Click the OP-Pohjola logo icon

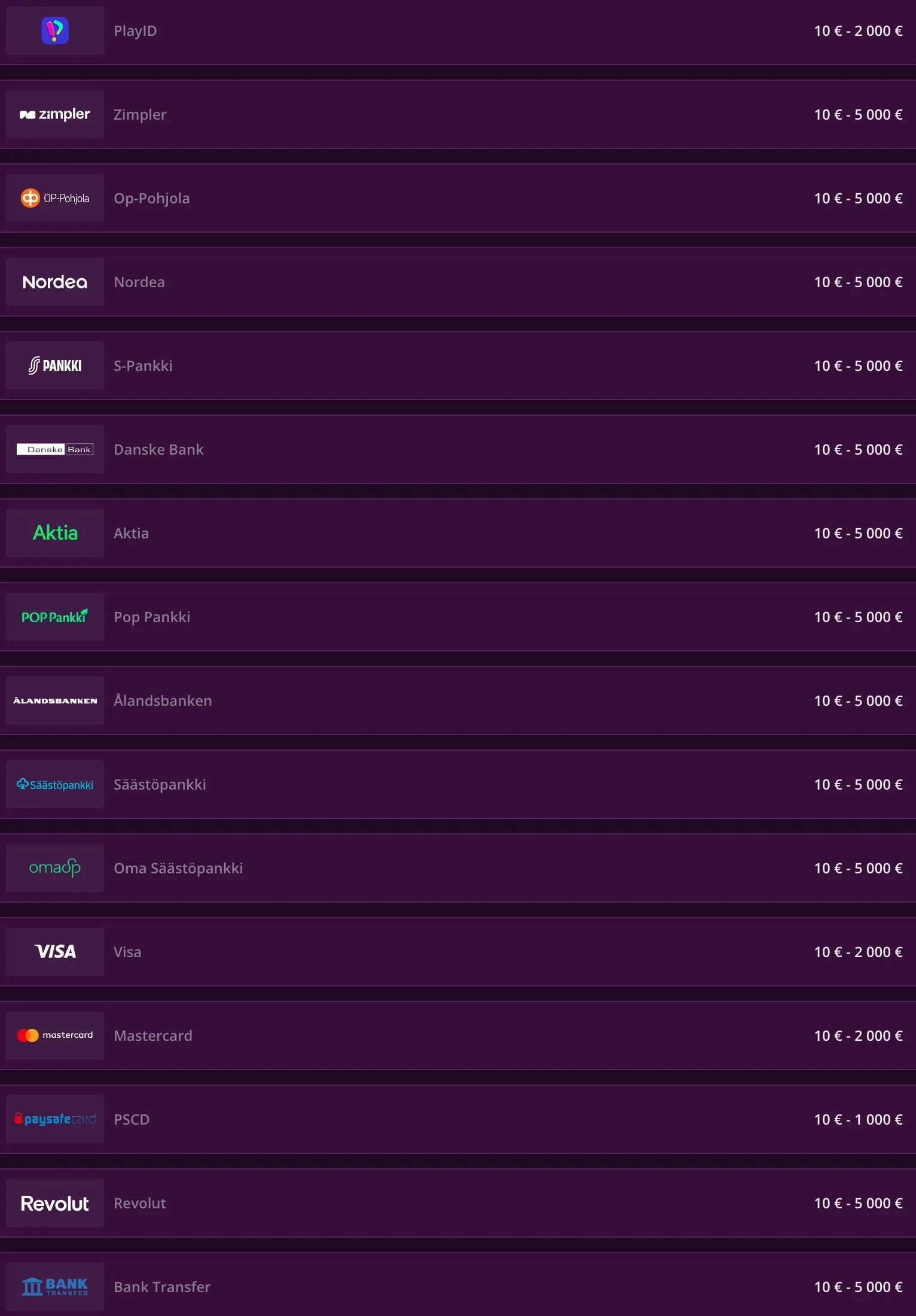[55, 198]
